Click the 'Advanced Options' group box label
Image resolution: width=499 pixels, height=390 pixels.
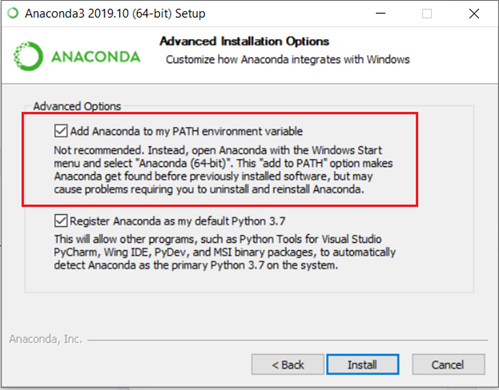(77, 106)
